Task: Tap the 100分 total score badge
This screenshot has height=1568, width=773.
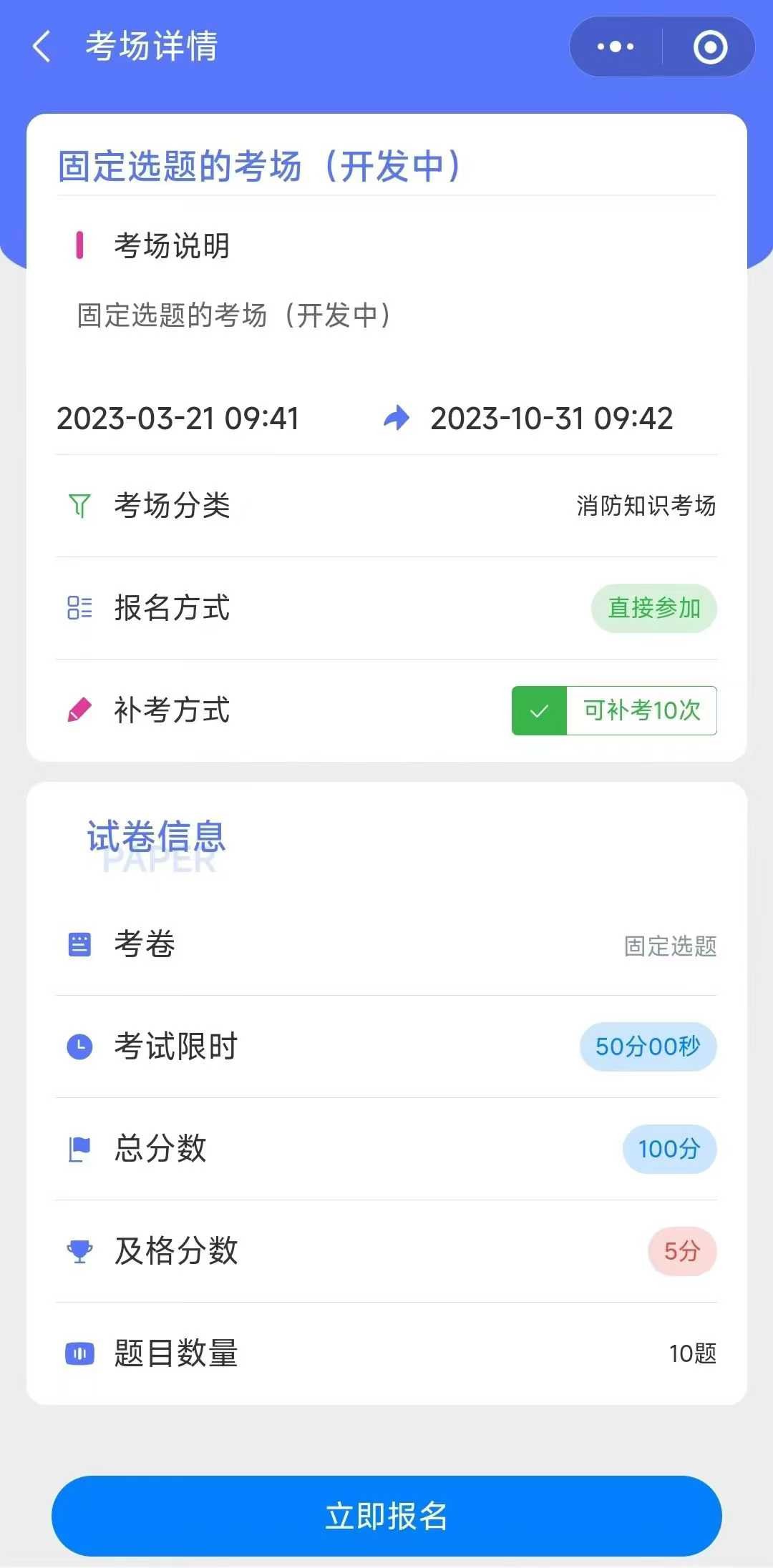Action: tap(669, 1149)
